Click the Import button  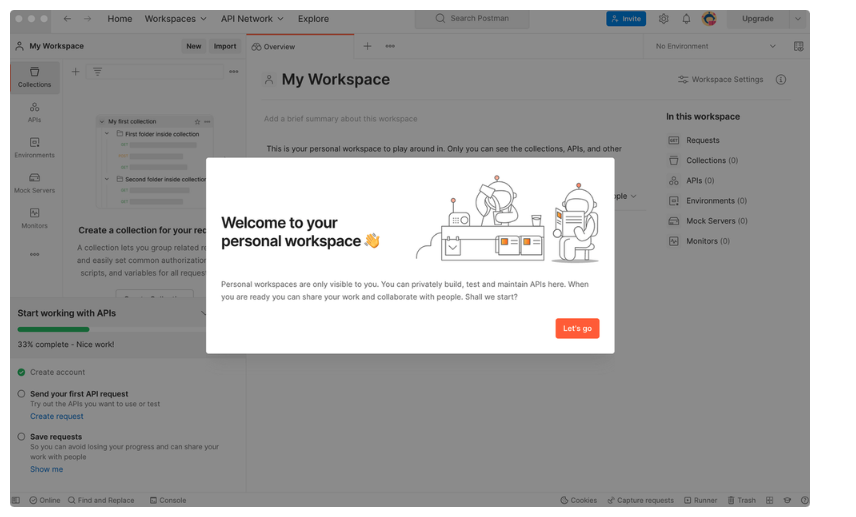coord(225,46)
